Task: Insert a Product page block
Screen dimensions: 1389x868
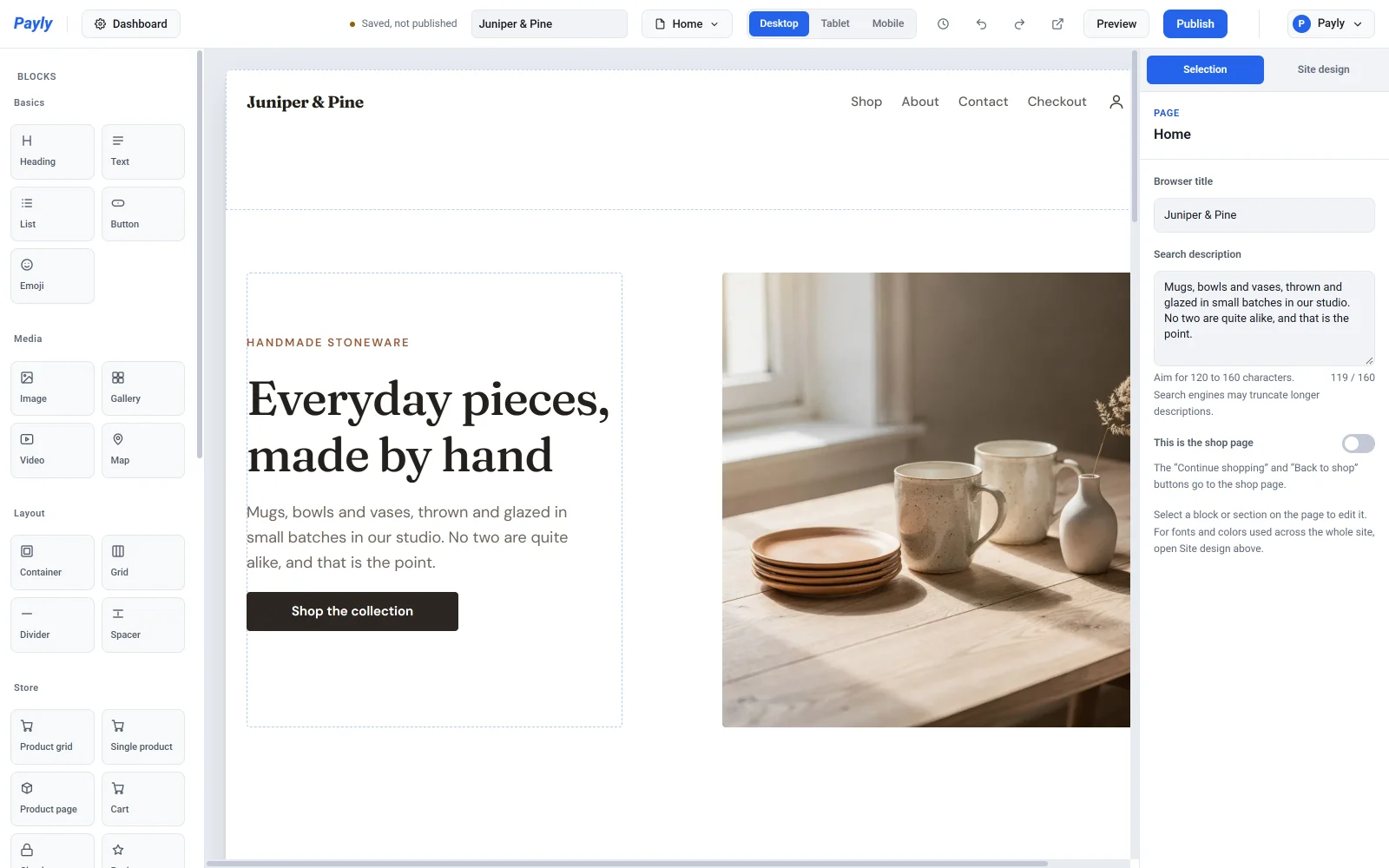Action: tap(52, 799)
